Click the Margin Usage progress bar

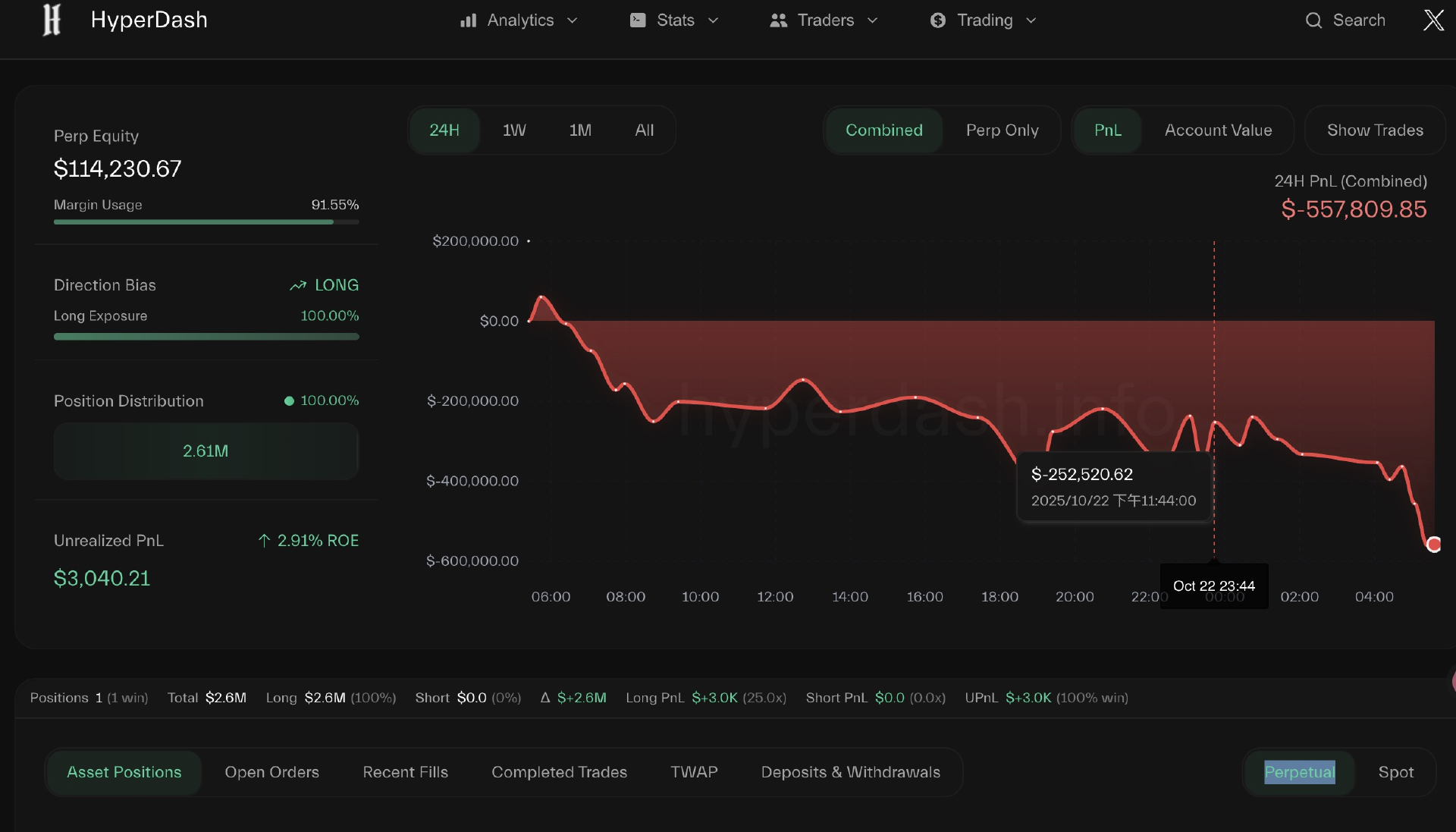pyautogui.click(x=206, y=222)
